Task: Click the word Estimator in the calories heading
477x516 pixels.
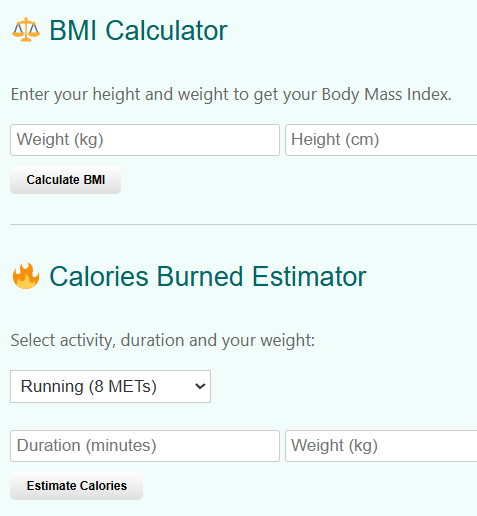Action: (309, 277)
